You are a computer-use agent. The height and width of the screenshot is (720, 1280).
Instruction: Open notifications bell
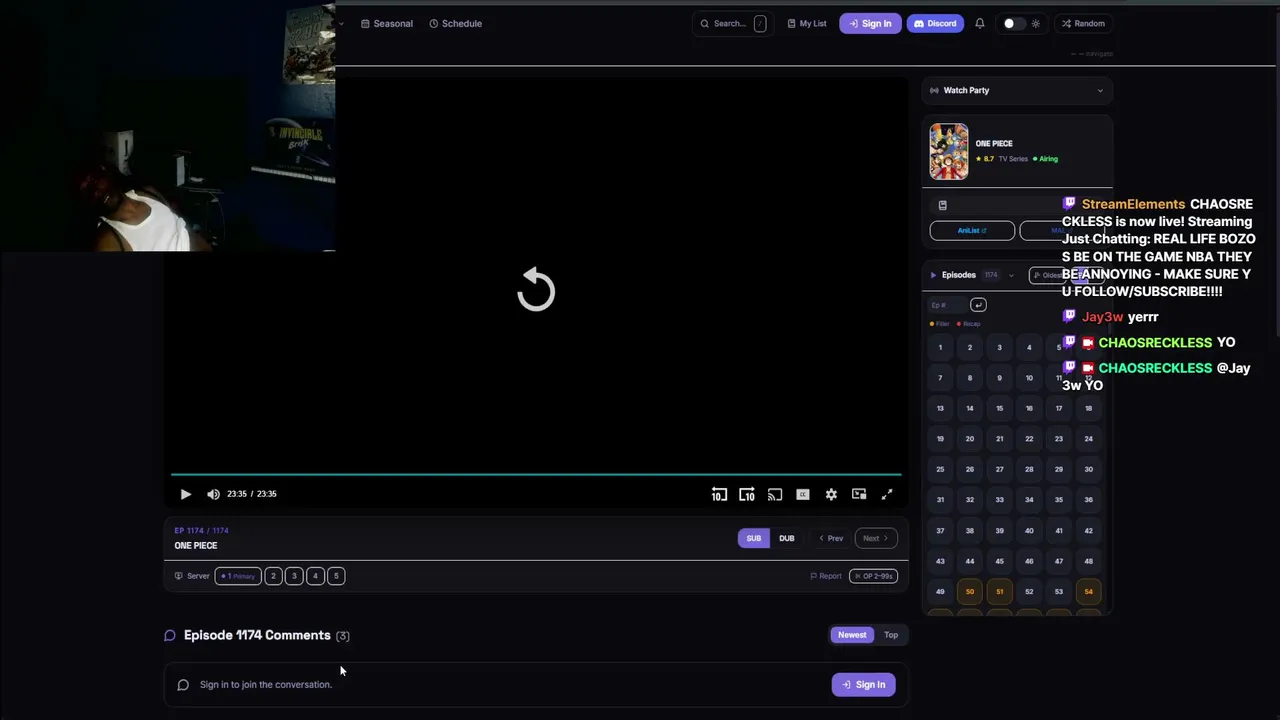click(x=980, y=23)
